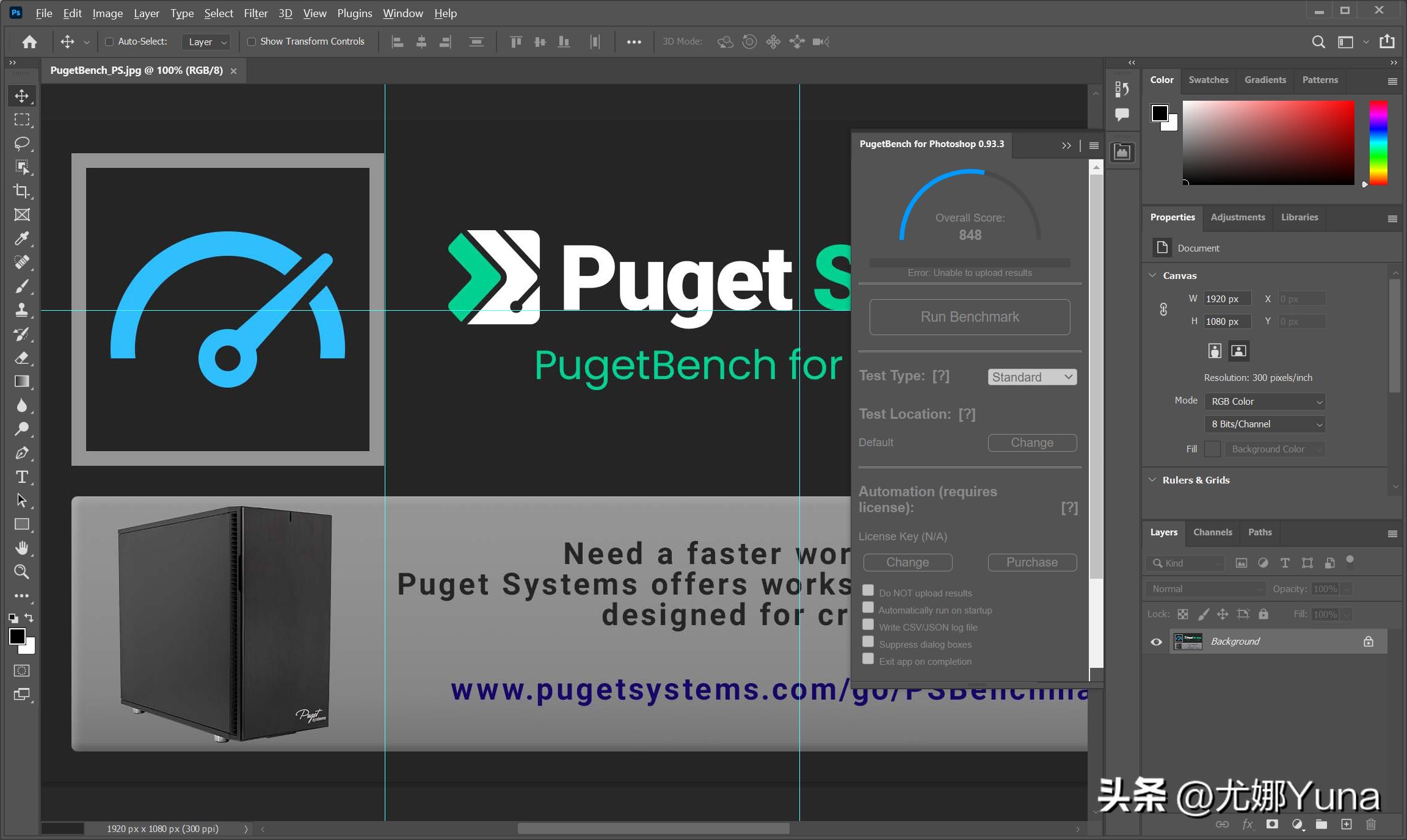Viewport: 1407px width, 840px height.
Task: Enable Do NOT upload results checkbox
Action: coord(868,590)
